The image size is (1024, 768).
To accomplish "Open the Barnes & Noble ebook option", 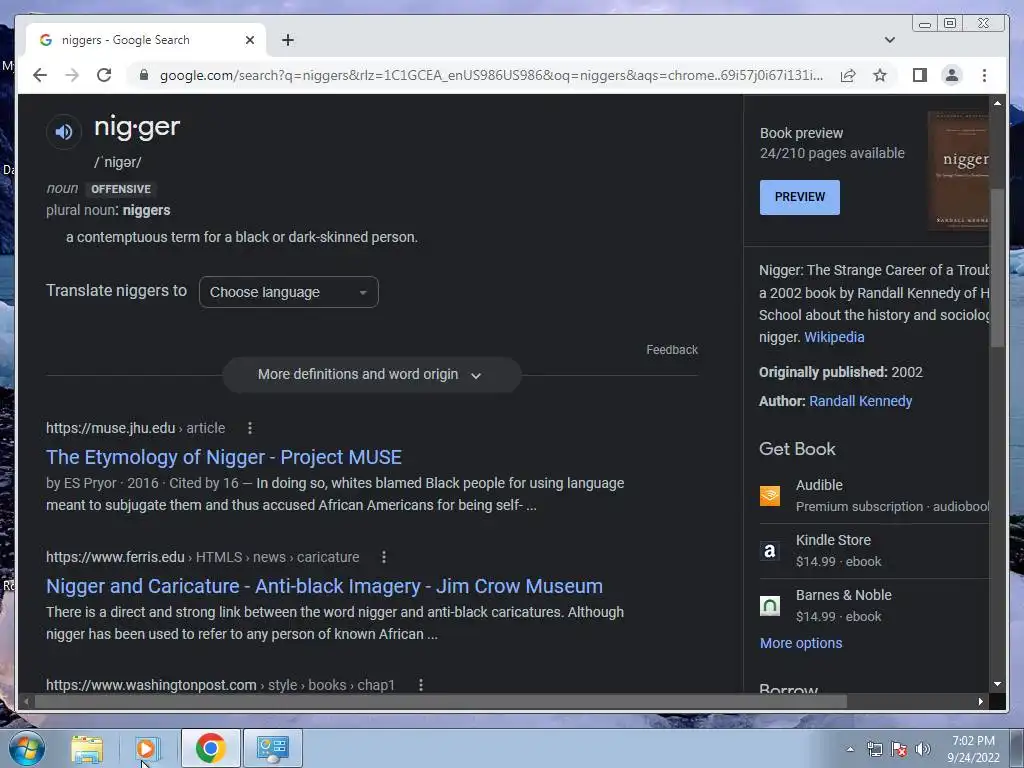I will 874,605.
